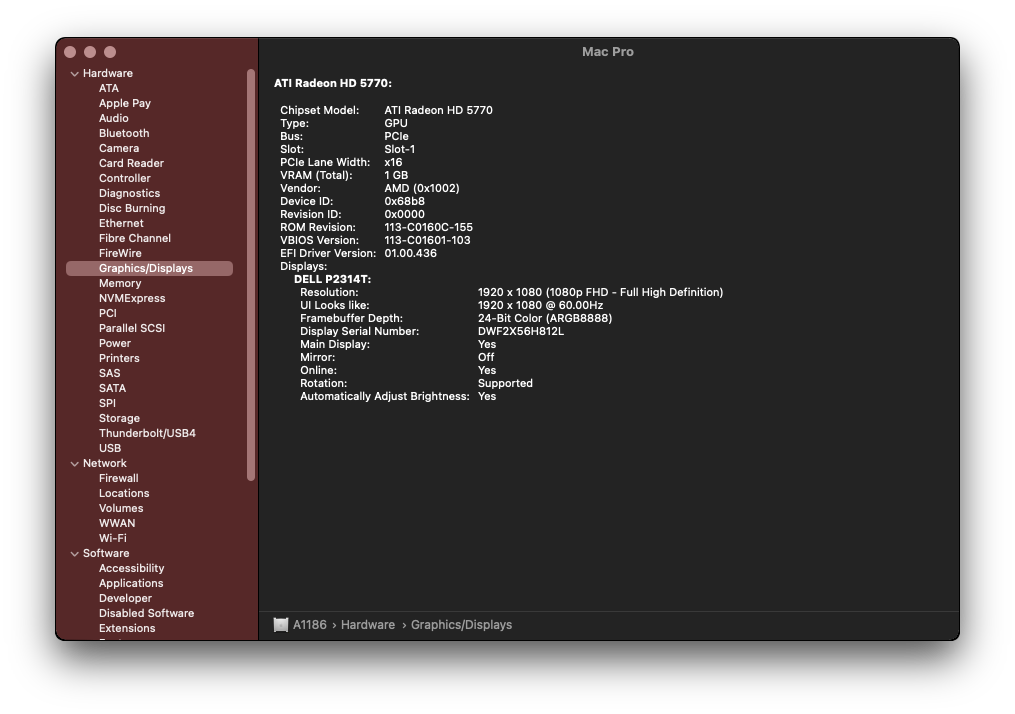Select Memory in the sidebar
Viewport: 1015px width, 714px height.
coord(120,283)
